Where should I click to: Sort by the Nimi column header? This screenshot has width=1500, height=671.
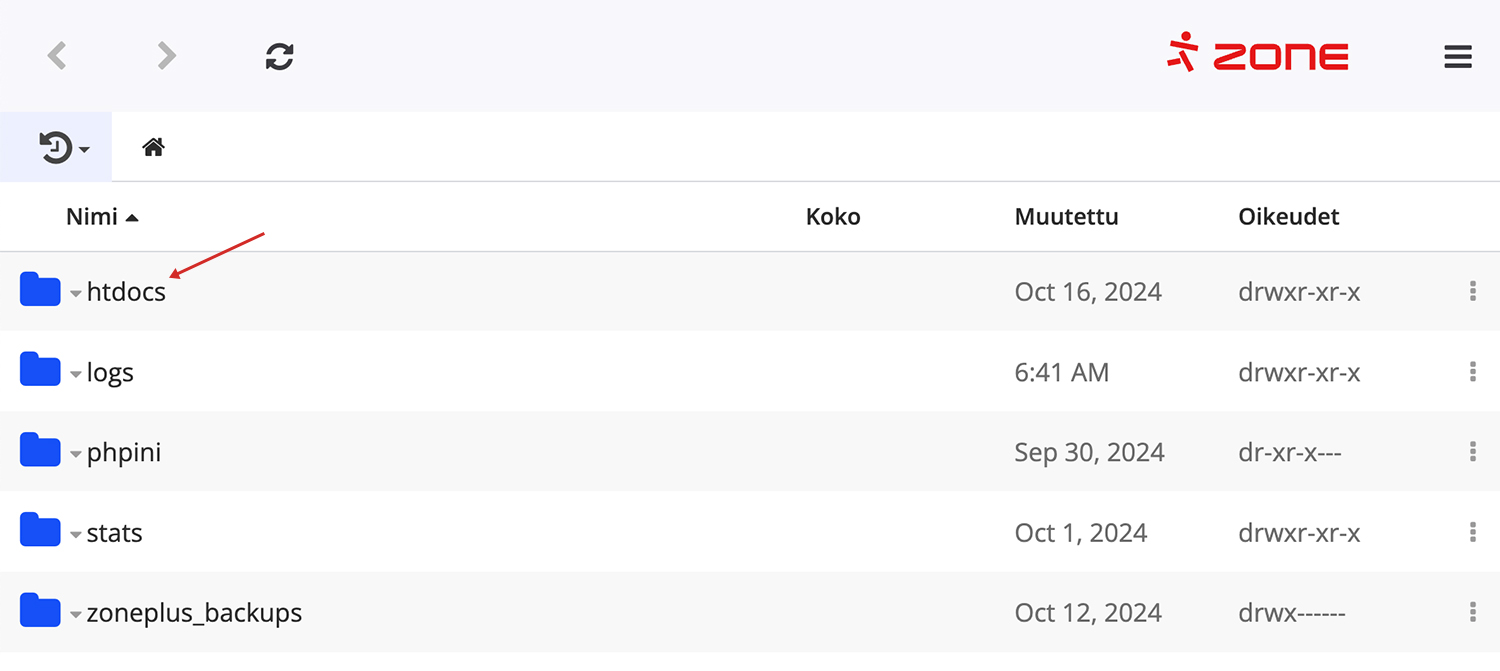(x=92, y=217)
